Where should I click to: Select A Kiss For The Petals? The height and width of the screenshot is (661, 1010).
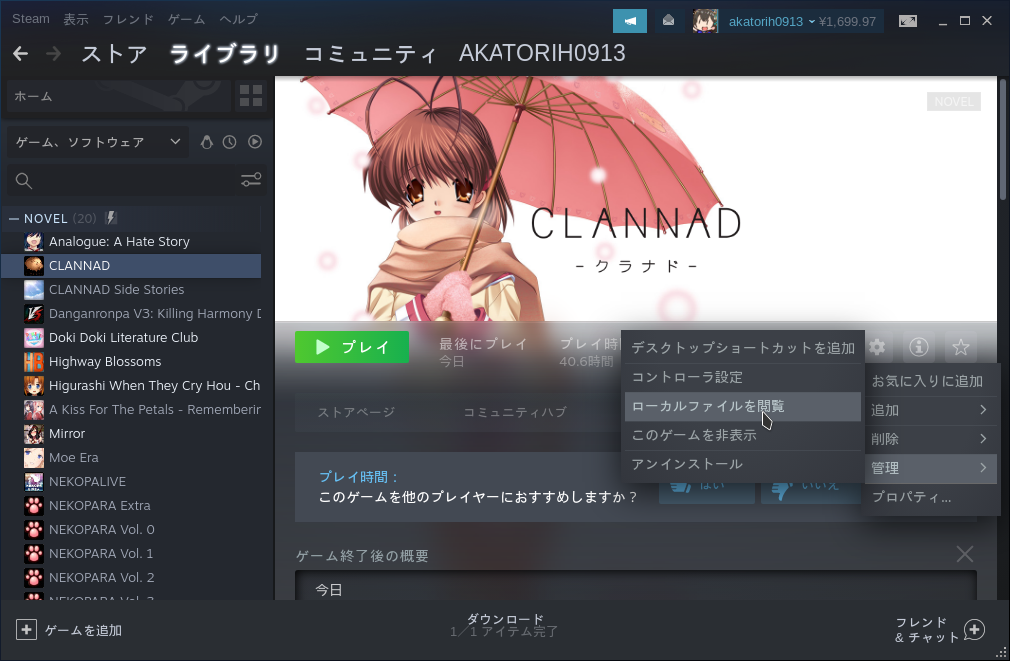click(131, 410)
